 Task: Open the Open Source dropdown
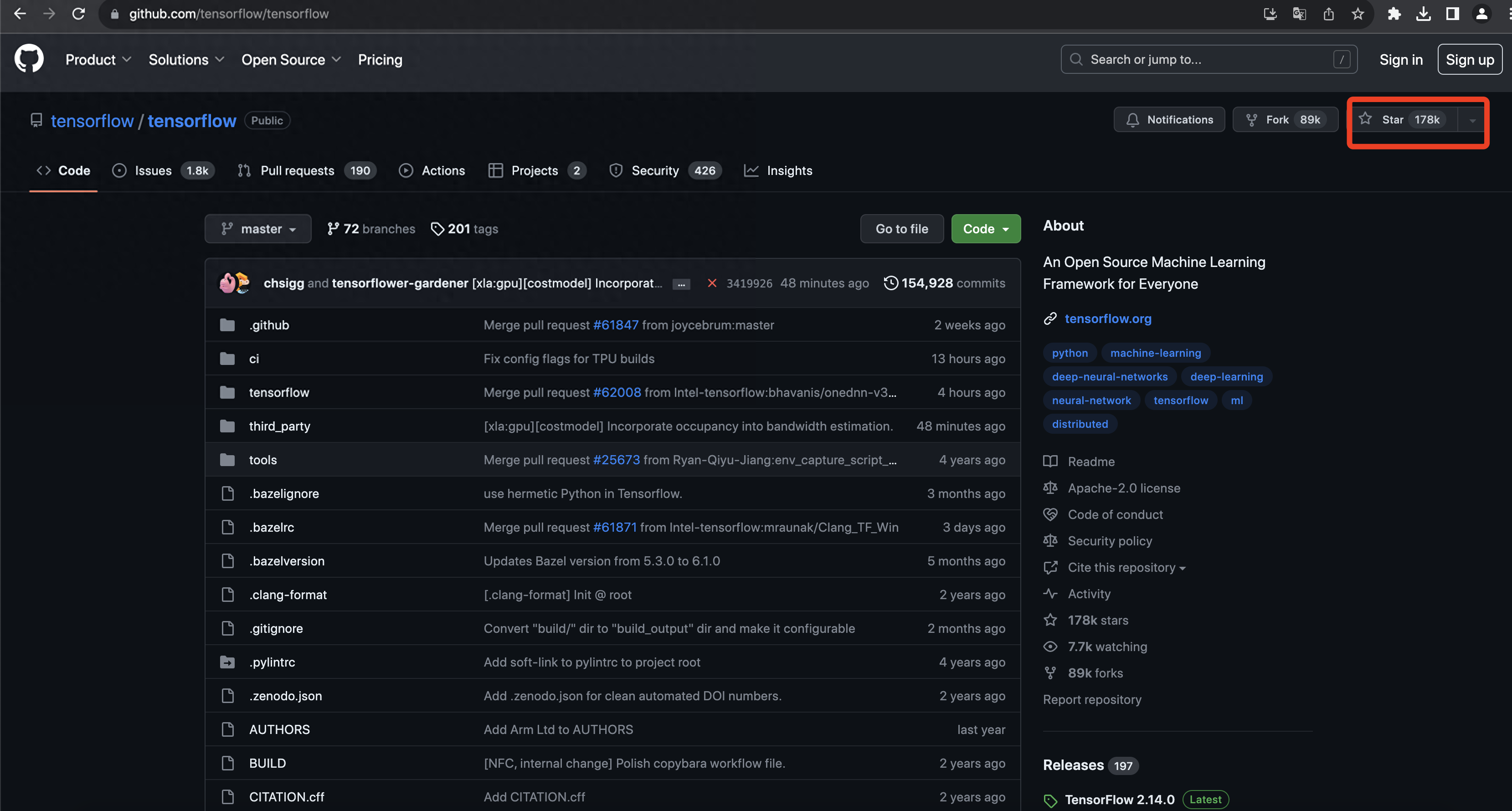point(291,59)
